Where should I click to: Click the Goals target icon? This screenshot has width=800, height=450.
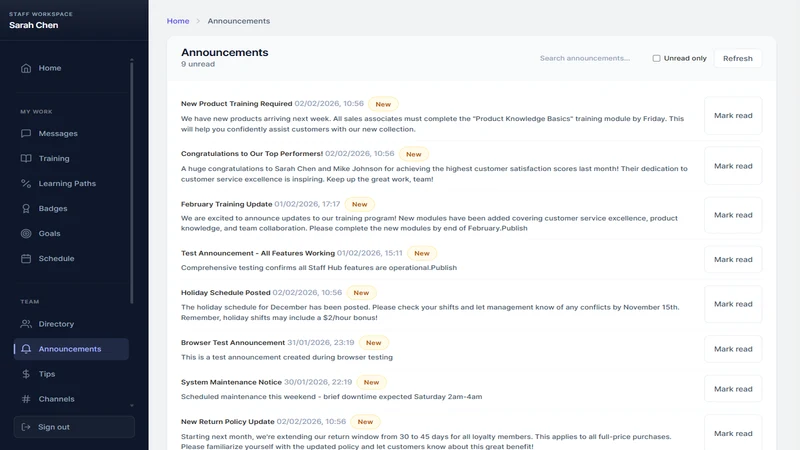pyautogui.click(x=26, y=233)
